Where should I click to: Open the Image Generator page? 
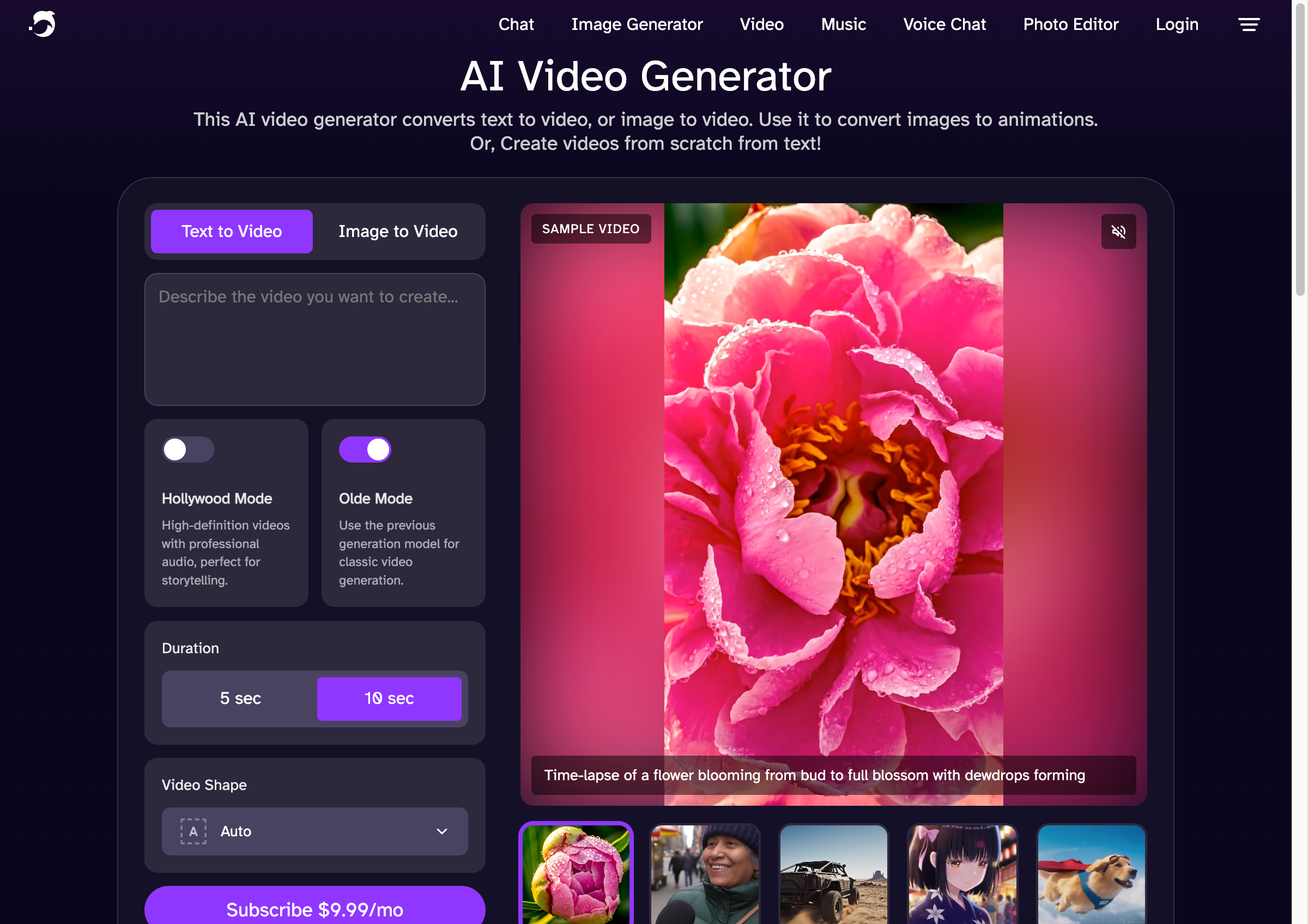(637, 24)
